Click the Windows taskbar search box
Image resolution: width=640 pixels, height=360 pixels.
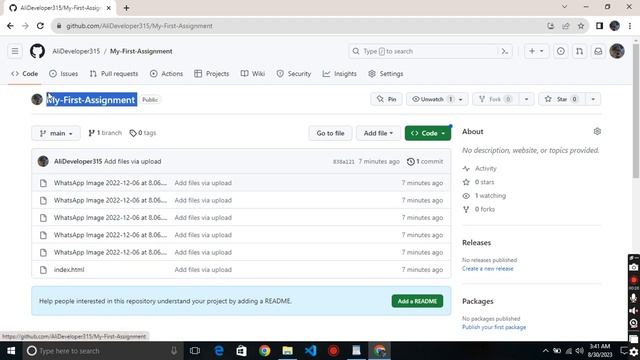pos(102,351)
